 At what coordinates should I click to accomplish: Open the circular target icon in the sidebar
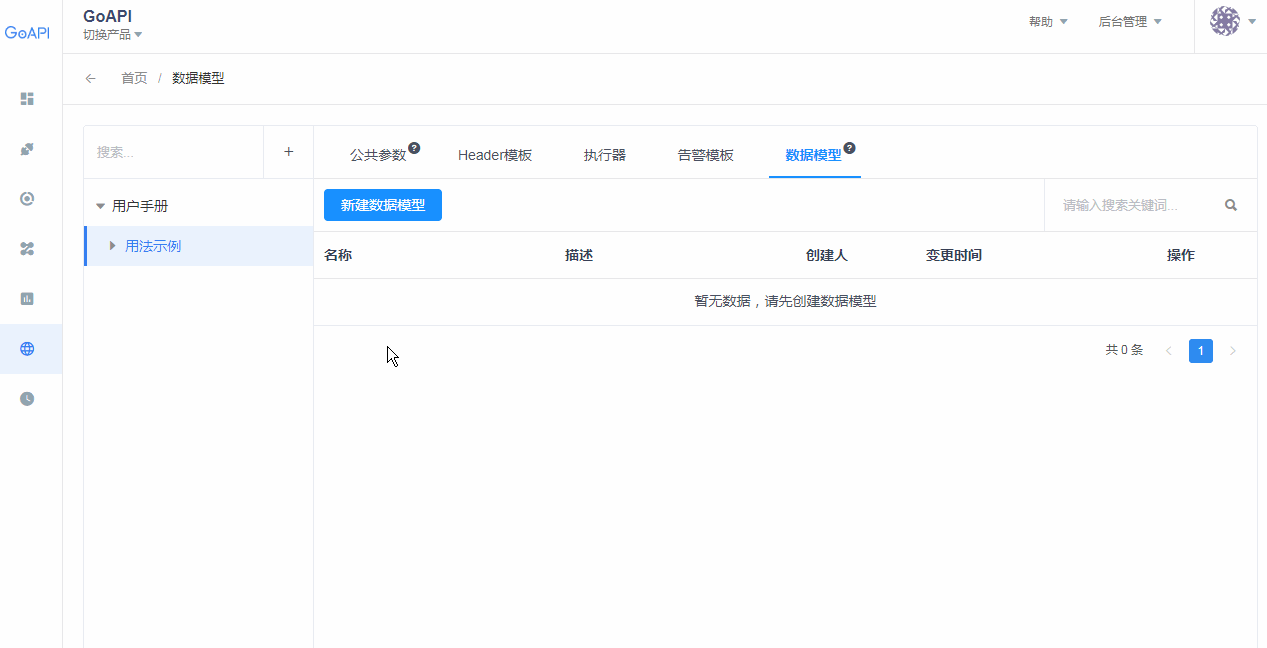coord(27,199)
